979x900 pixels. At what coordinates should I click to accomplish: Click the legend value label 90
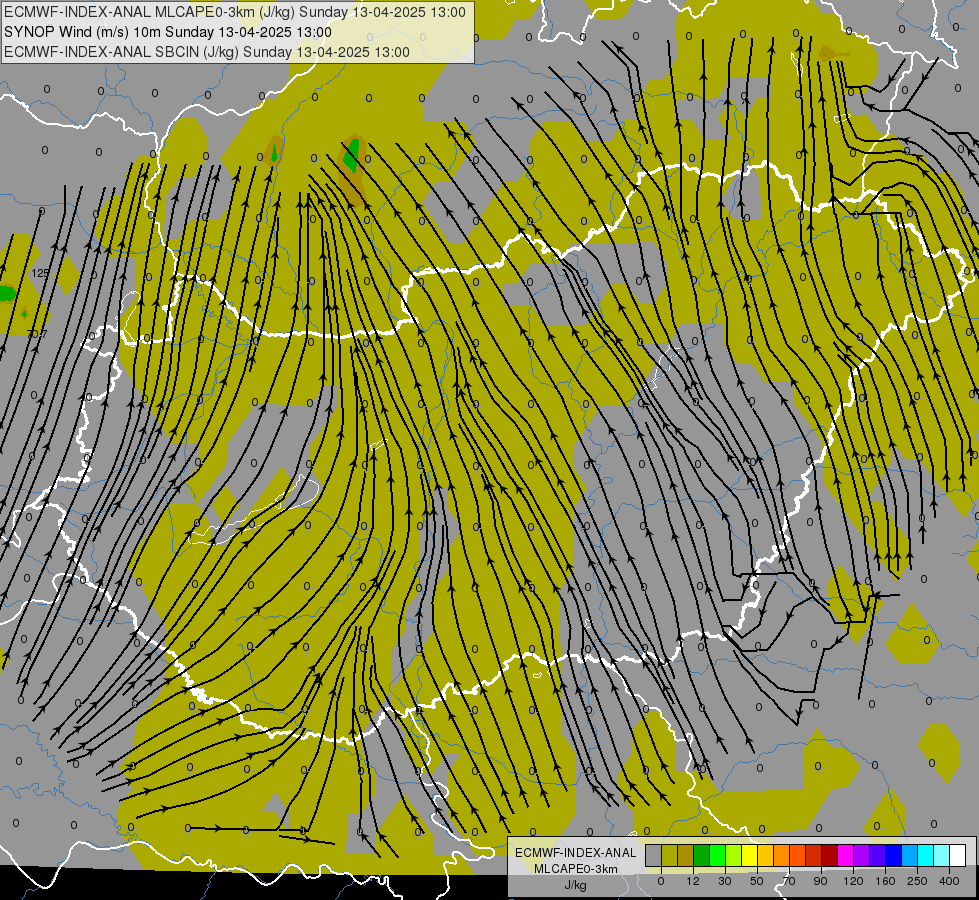[x=820, y=881]
